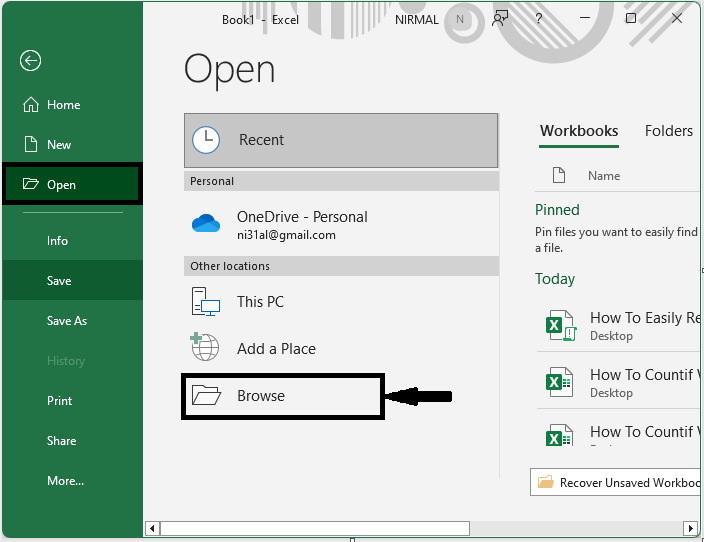
Task: Click ni31al@gmail.com account text
Action: [286, 235]
